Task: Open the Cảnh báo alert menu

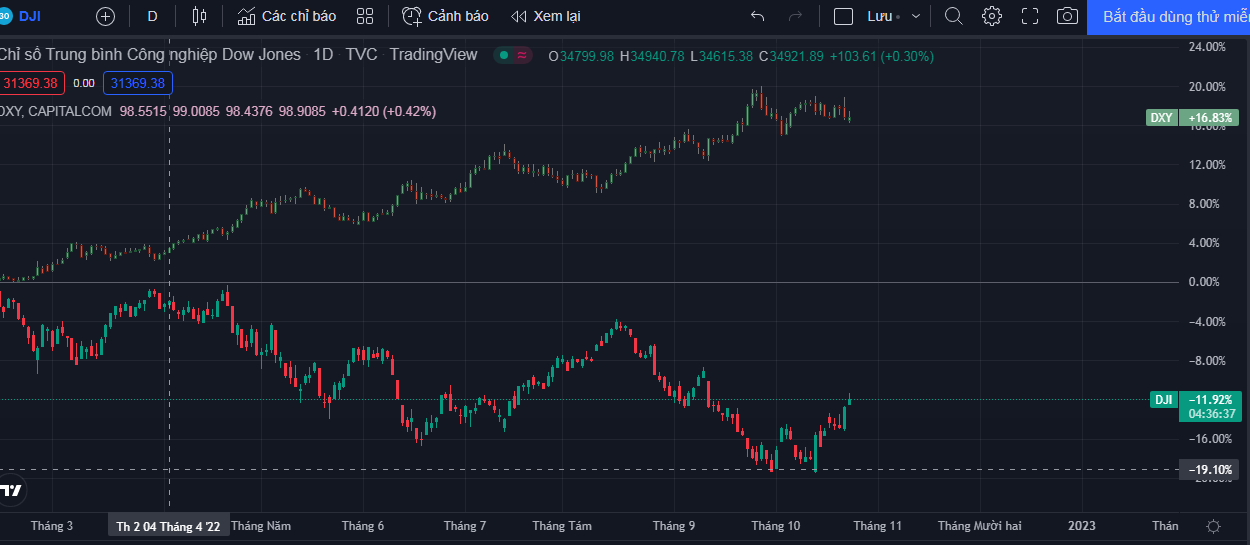Action: (x=446, y=16)
